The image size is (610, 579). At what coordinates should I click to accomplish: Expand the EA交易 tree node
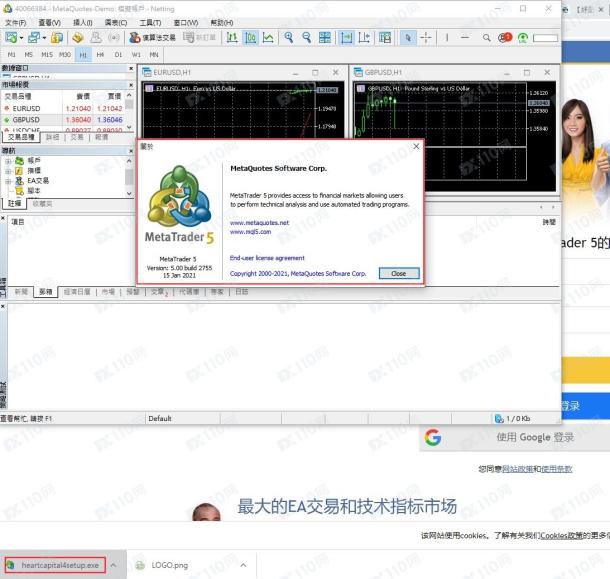[x=8, y=181]
